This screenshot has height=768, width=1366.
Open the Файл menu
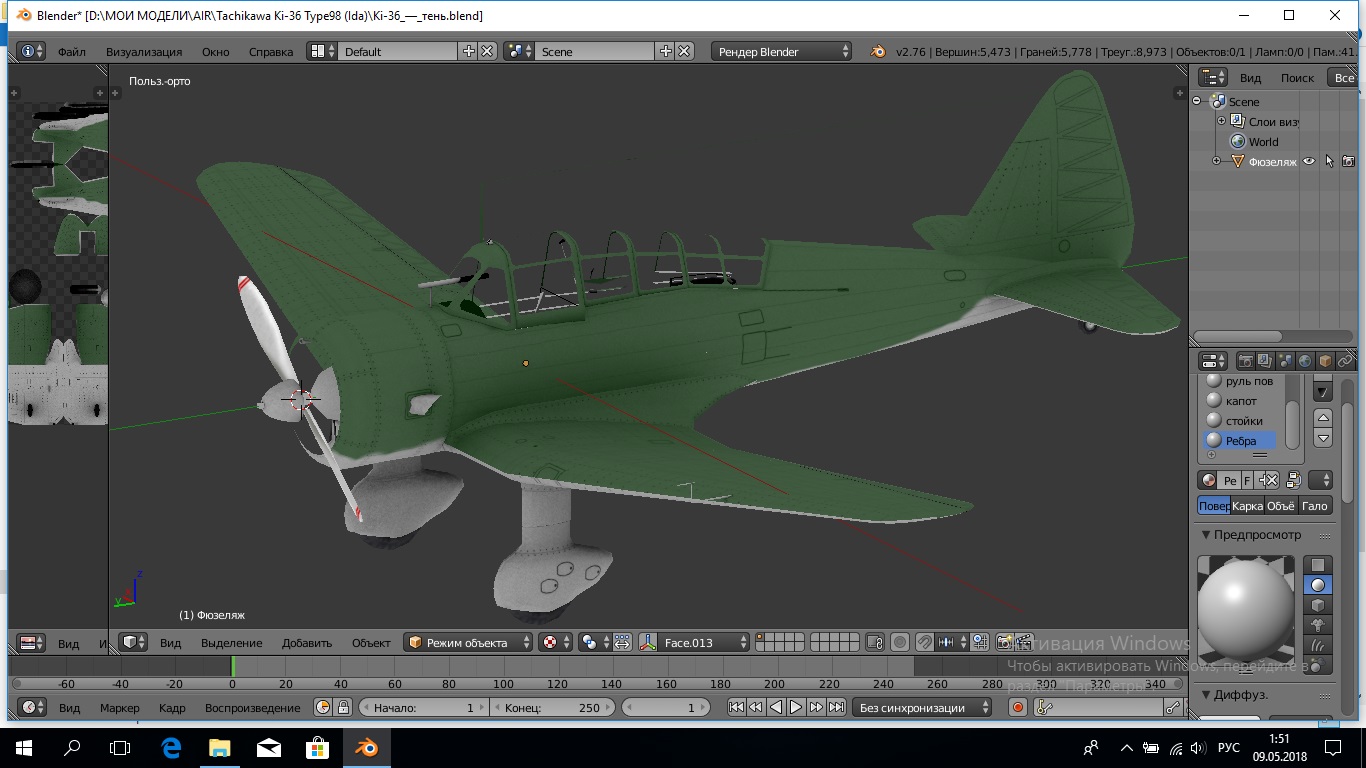tap(71, 52)
